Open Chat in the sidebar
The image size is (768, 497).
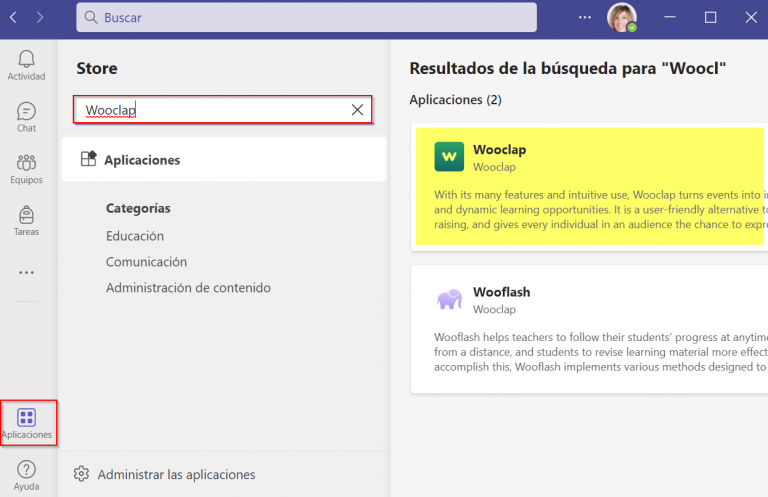[x=26, y=118]
